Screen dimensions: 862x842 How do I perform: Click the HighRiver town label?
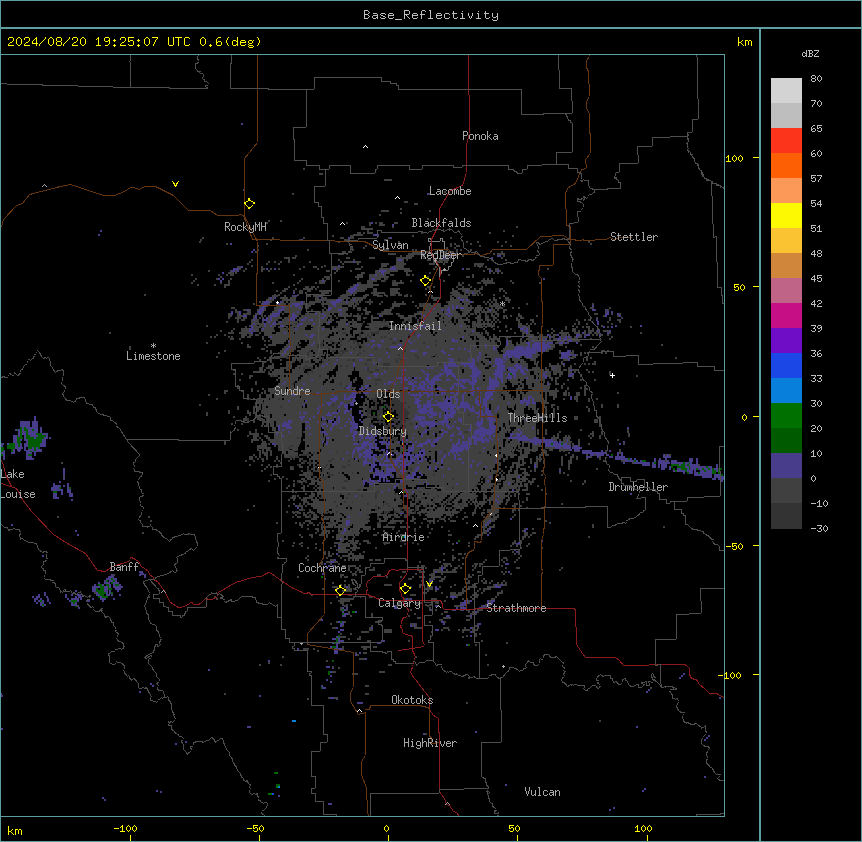[430, 743]
